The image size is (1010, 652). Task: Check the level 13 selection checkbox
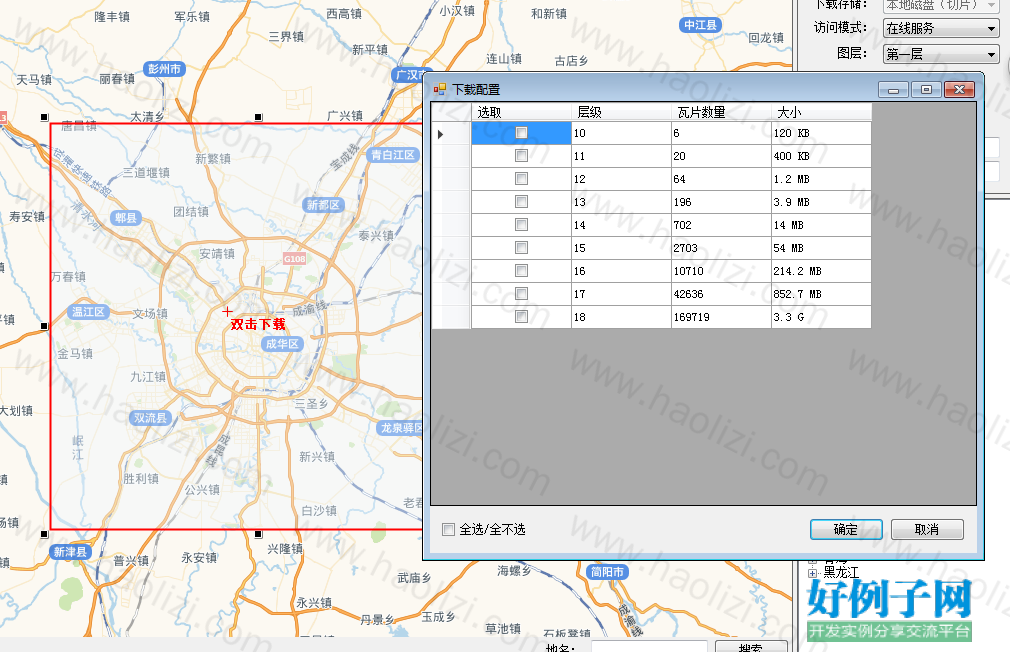521,202
